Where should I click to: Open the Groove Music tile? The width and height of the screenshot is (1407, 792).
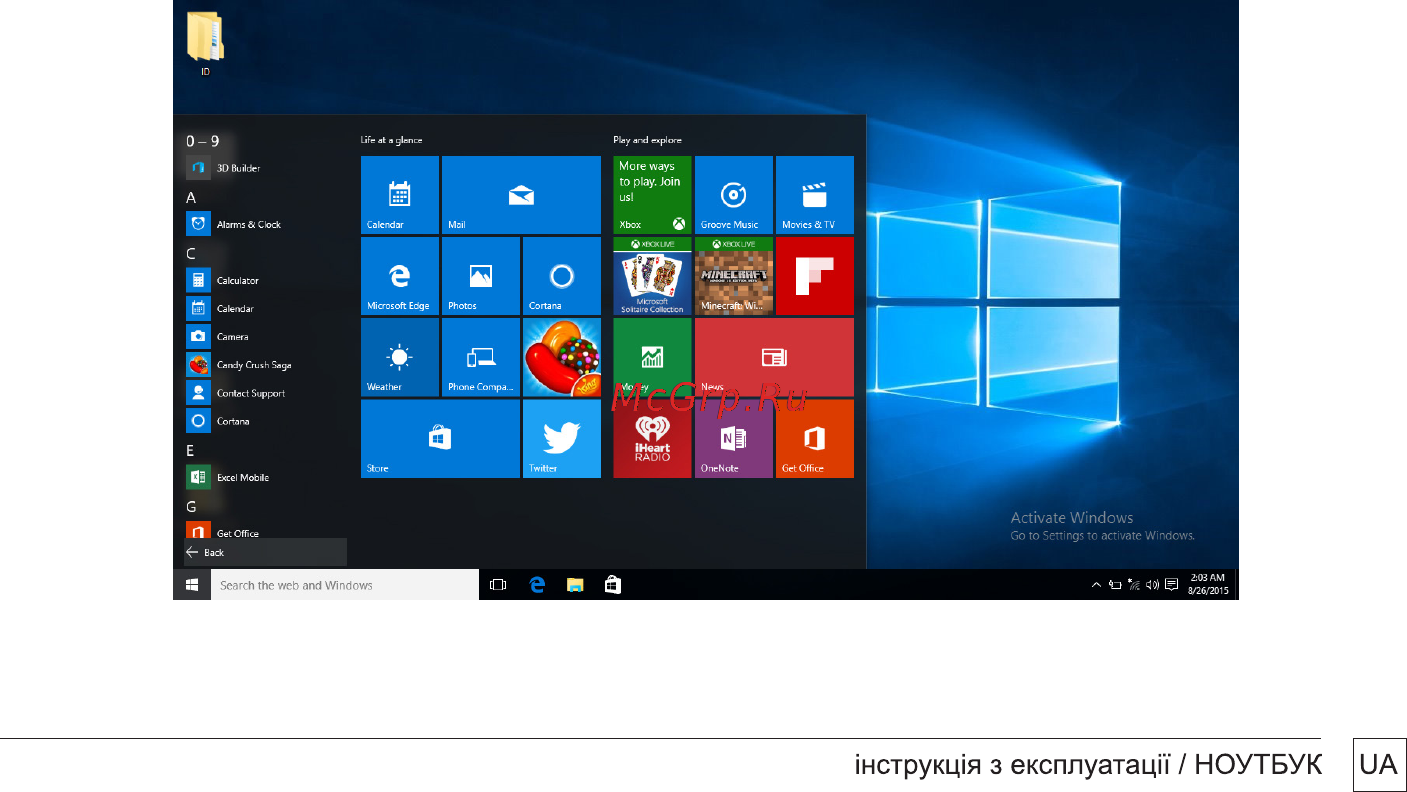click(734, 195)
